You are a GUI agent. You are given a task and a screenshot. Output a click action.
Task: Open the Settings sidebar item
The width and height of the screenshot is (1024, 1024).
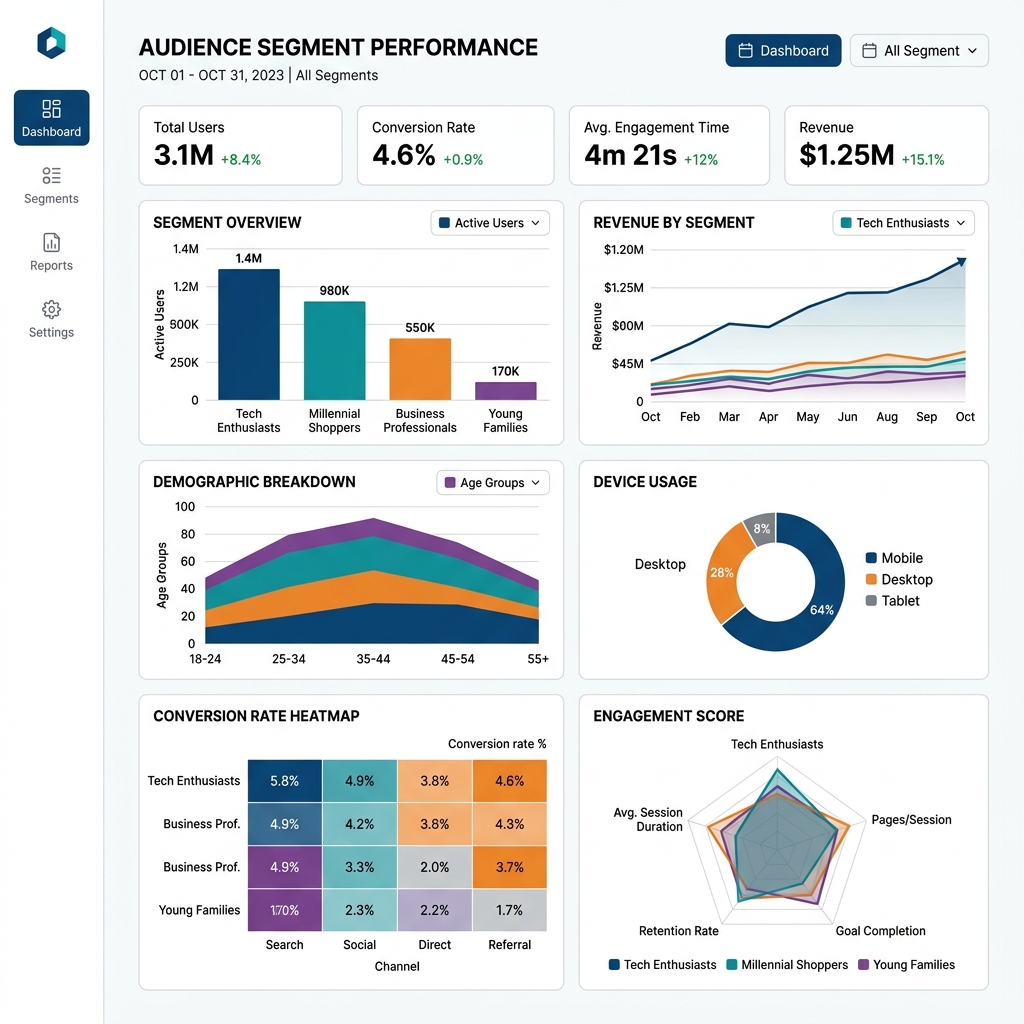pyautogui.click(x=52, y=319)
